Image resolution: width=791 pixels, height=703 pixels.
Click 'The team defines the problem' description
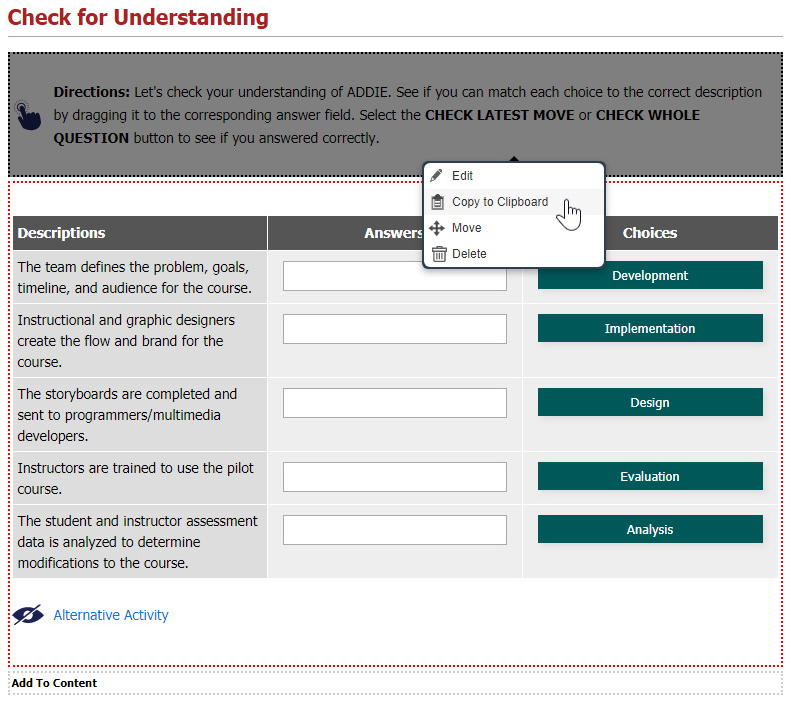[134, 277]
